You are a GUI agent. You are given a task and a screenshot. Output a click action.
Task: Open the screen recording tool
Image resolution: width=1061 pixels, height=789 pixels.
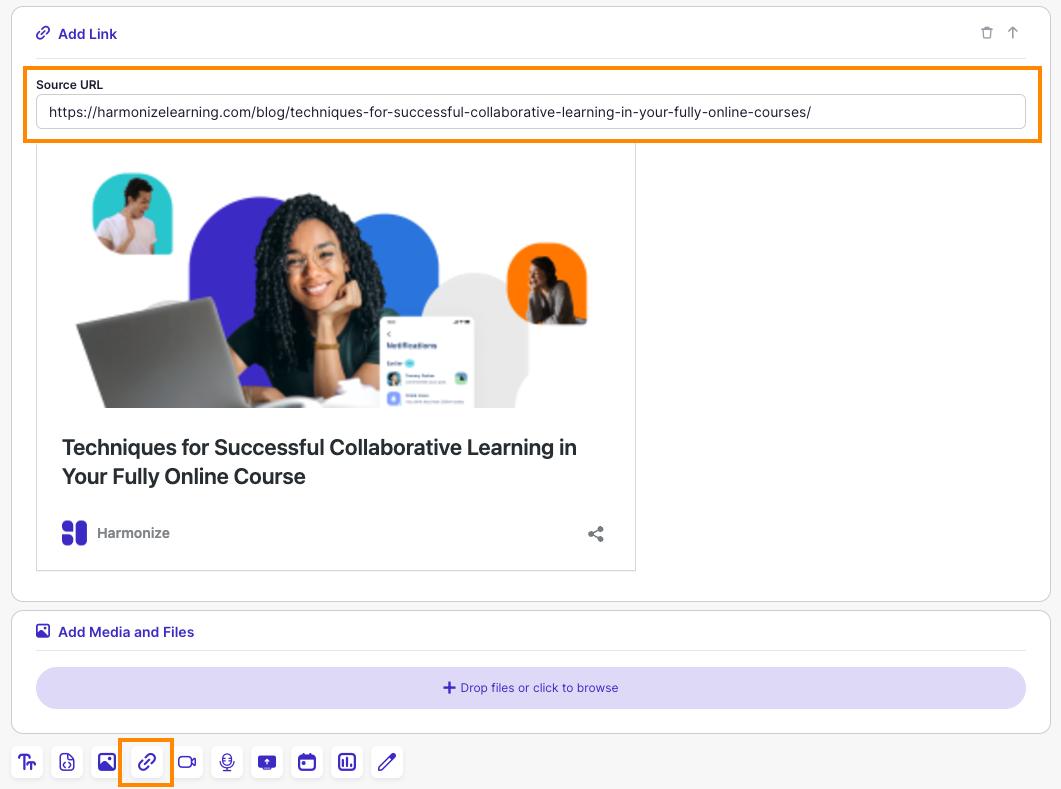tap(266, 762)
